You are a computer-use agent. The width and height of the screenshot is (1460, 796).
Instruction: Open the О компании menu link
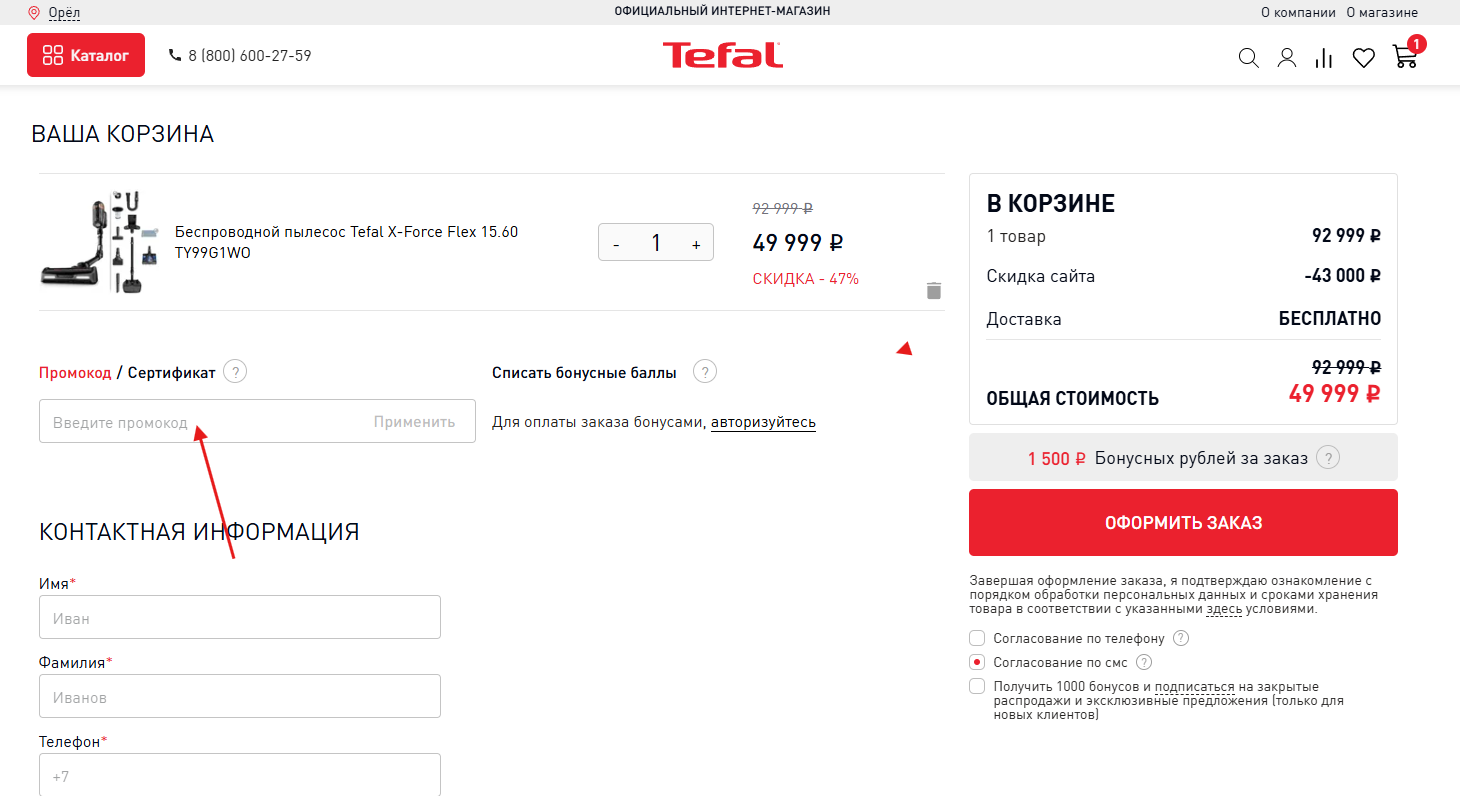(x=1298, y=13)
